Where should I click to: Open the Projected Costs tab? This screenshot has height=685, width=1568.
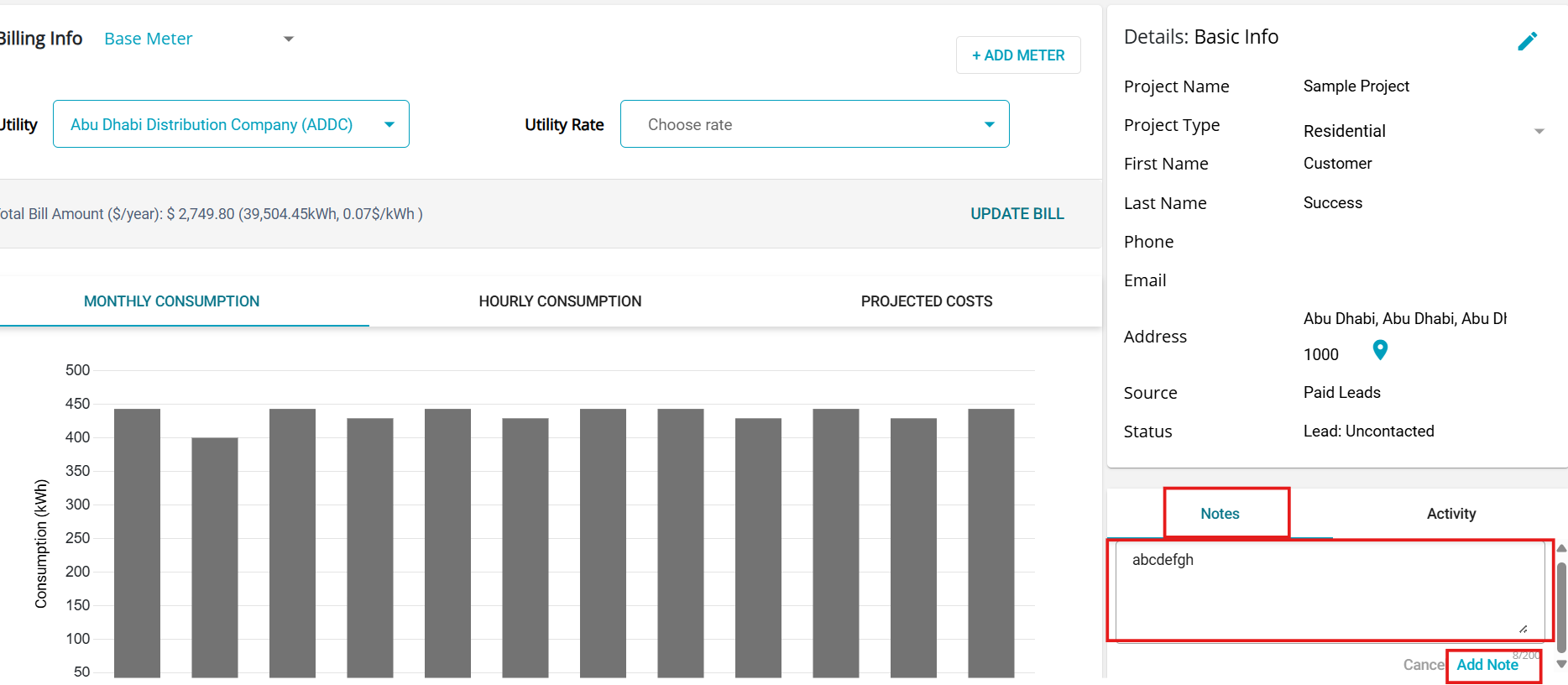coord(926,301)
